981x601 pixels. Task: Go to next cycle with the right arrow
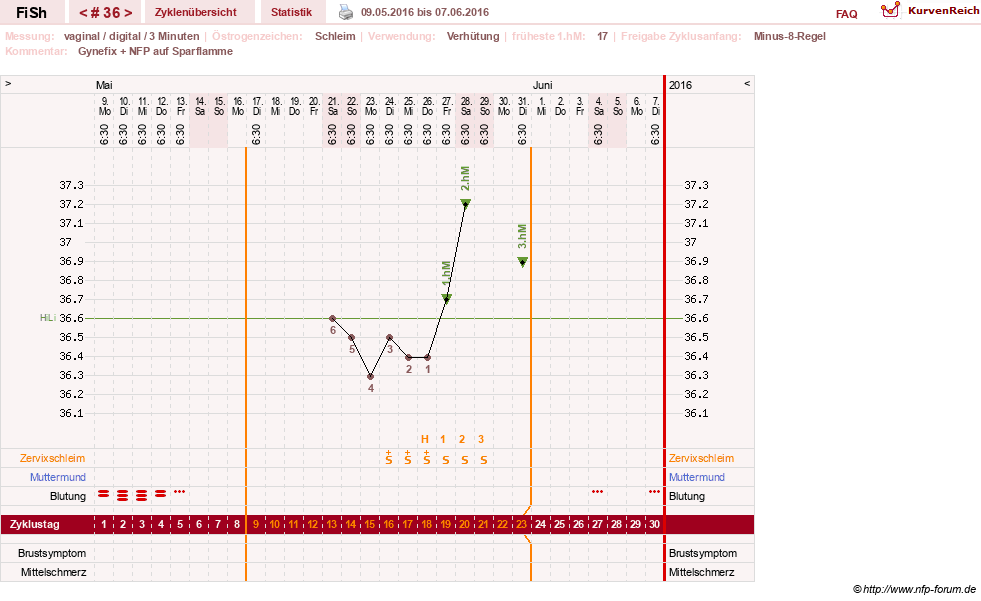tap(128, 13)
